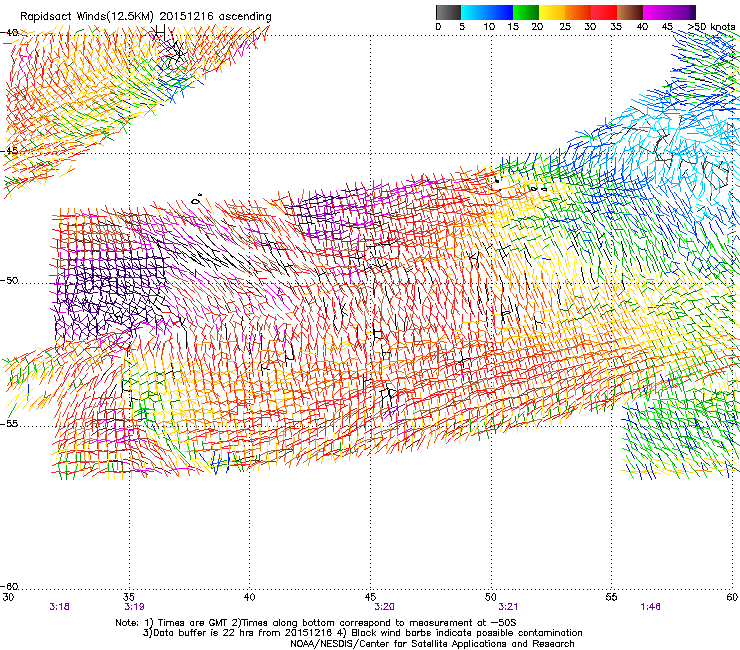Image resolution: width=740 pixels, height=650 pixels.
Task: Click the purple overpass time '3:21'
Action: (x=508, y=607)
